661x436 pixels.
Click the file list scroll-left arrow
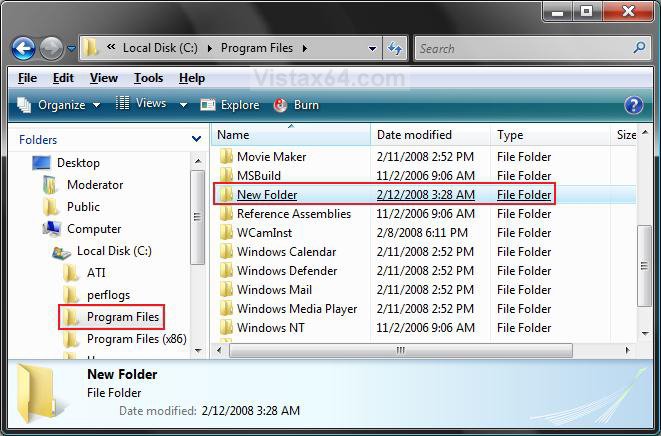[219, 350]
